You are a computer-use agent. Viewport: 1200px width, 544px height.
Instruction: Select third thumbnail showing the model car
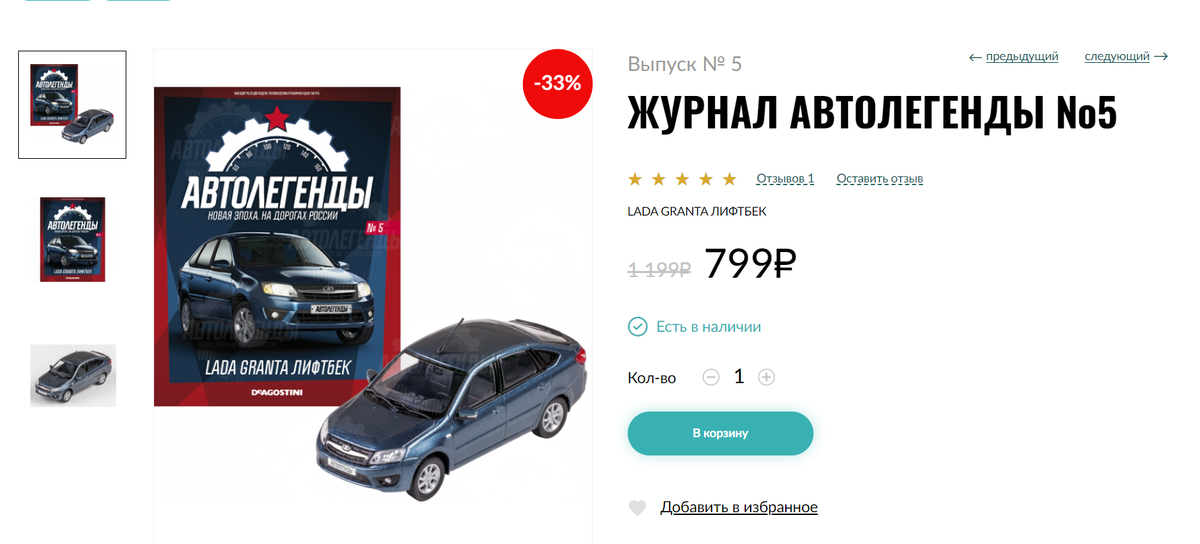point(73,376)
